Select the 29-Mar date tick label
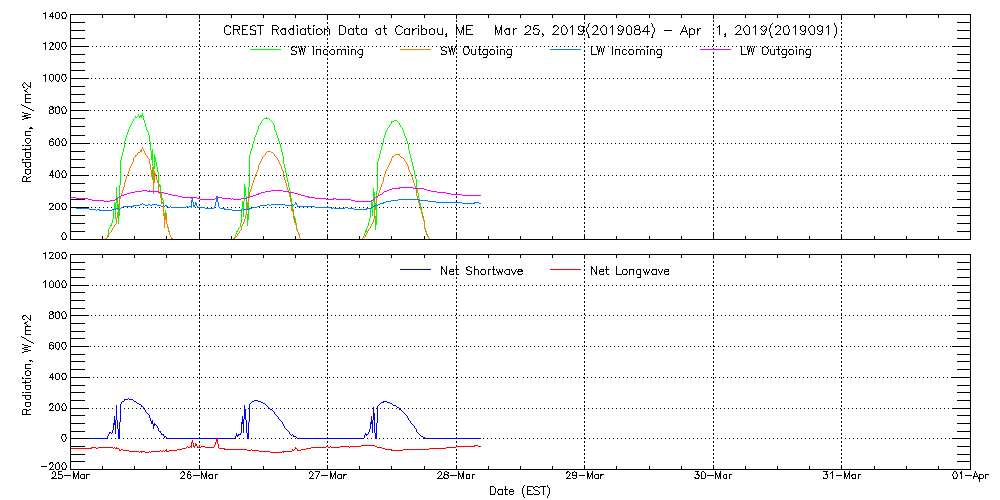 click(x=585, y=476)
